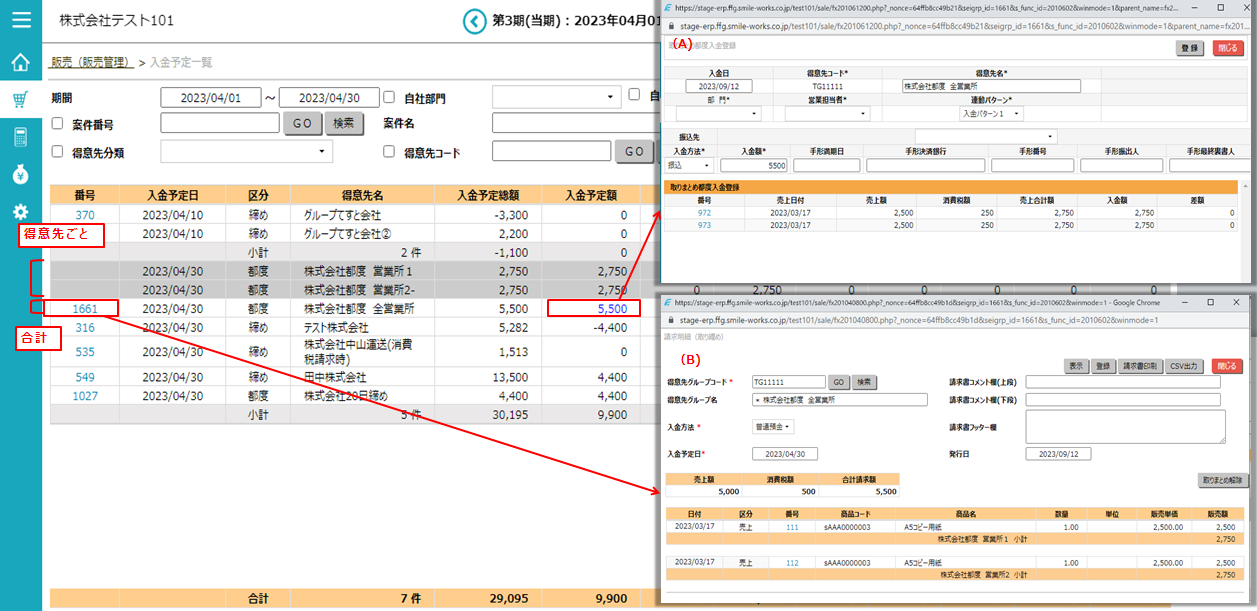Check the 得意先分類 checkbox
The image size is (1257, 611).
(x=57, y=152)
